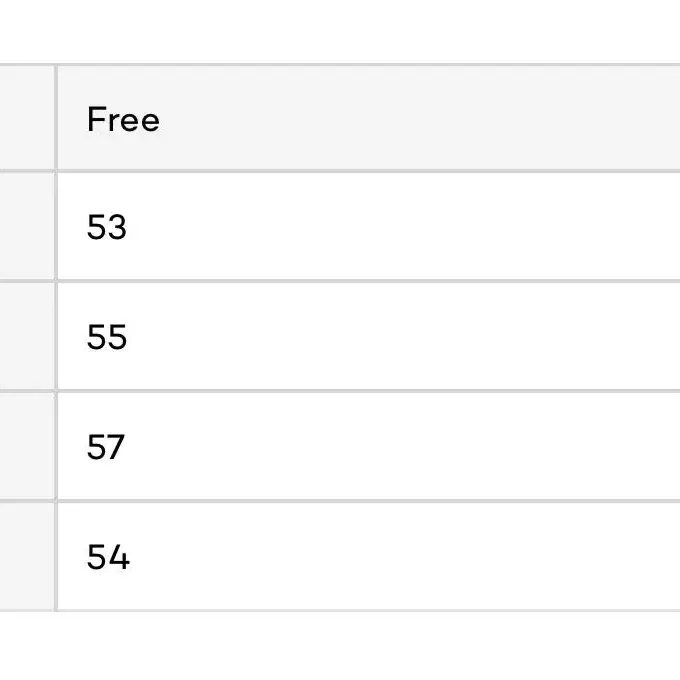
Task: Click the bottom border below the 54 row
Action: 340,610
